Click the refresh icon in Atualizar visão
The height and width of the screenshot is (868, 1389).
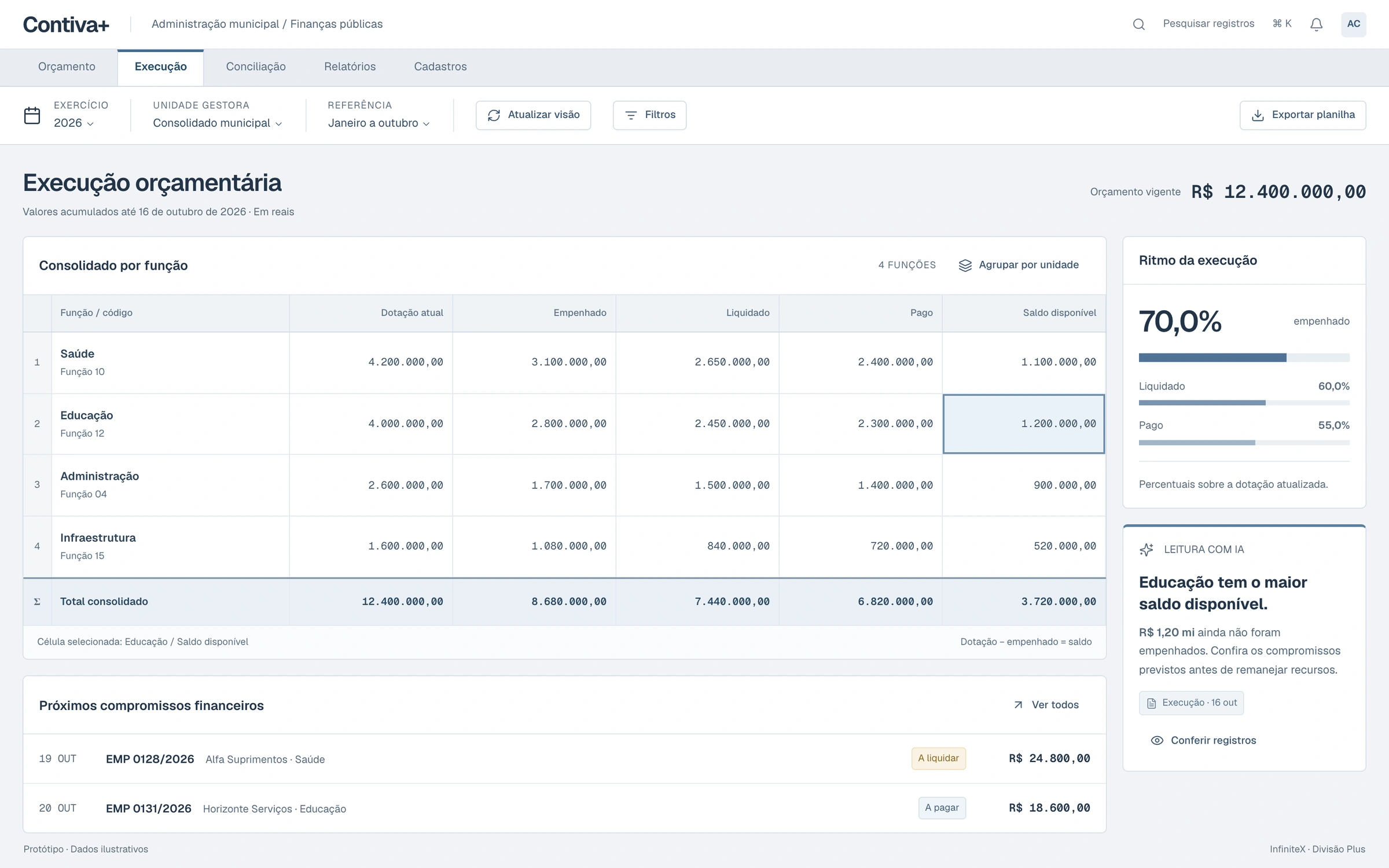coord(494,115)
